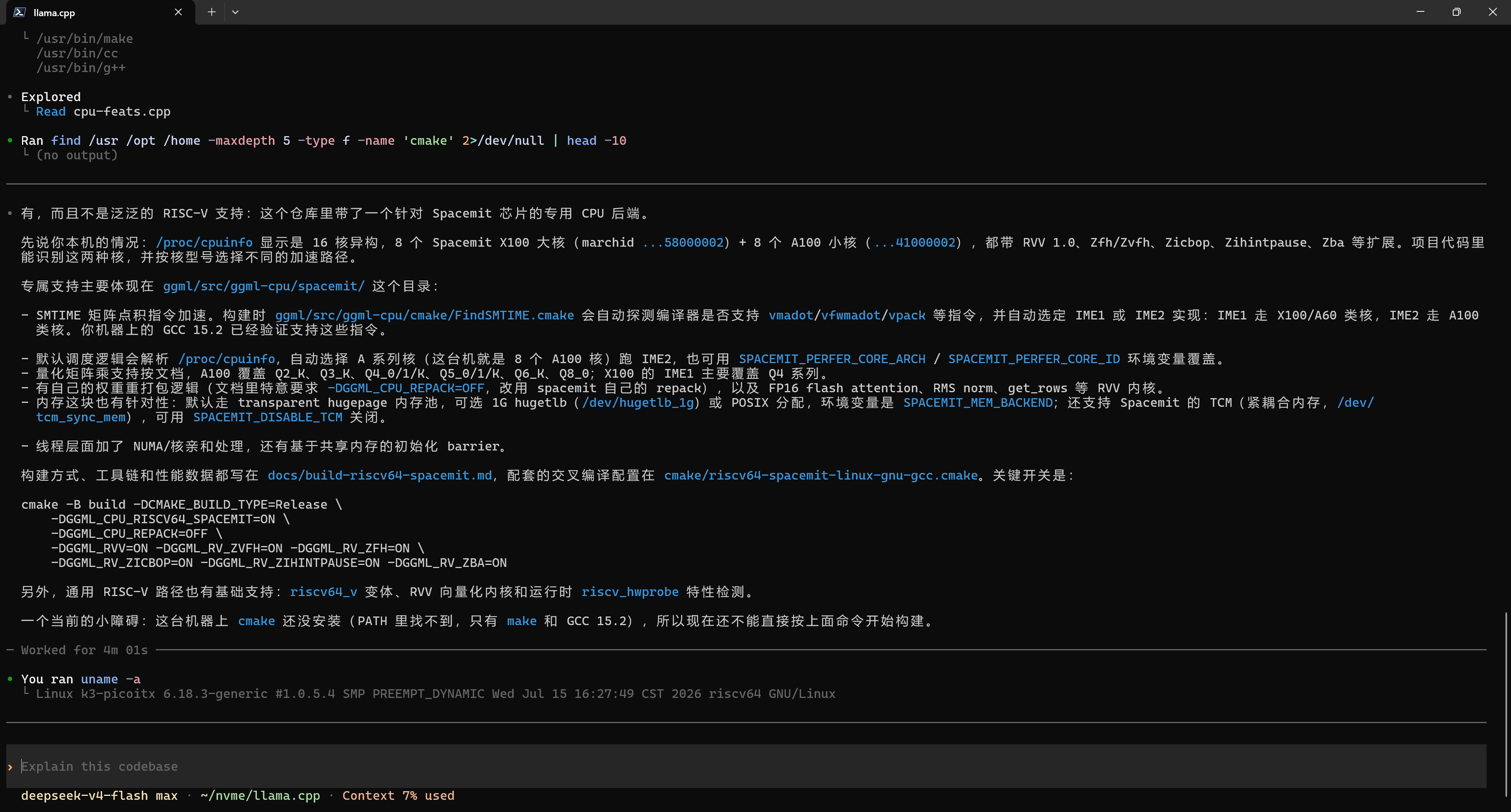Open docs/build-riscv64-spacemit.md link
The height and width of the screenshot is (812, 1511).
point(379,476)
